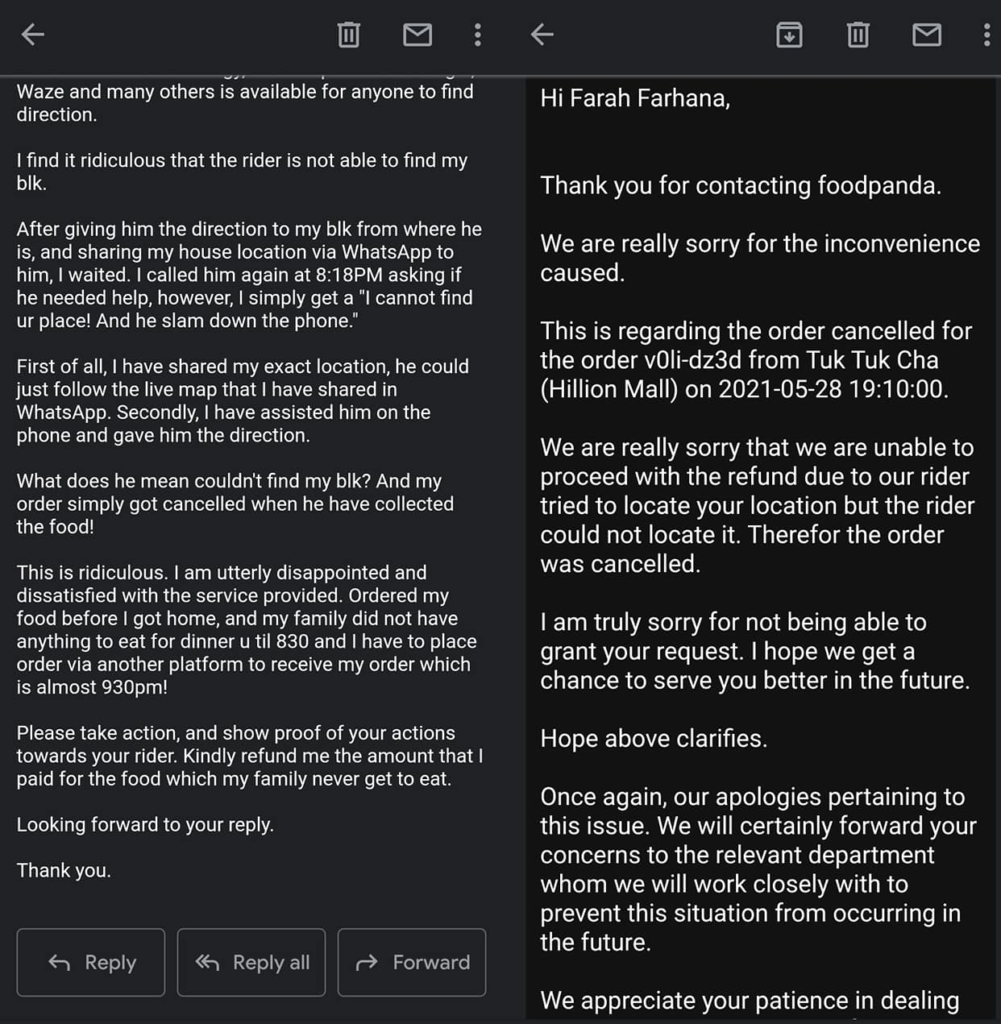Delete the left email with trash icon

(349, 35)
